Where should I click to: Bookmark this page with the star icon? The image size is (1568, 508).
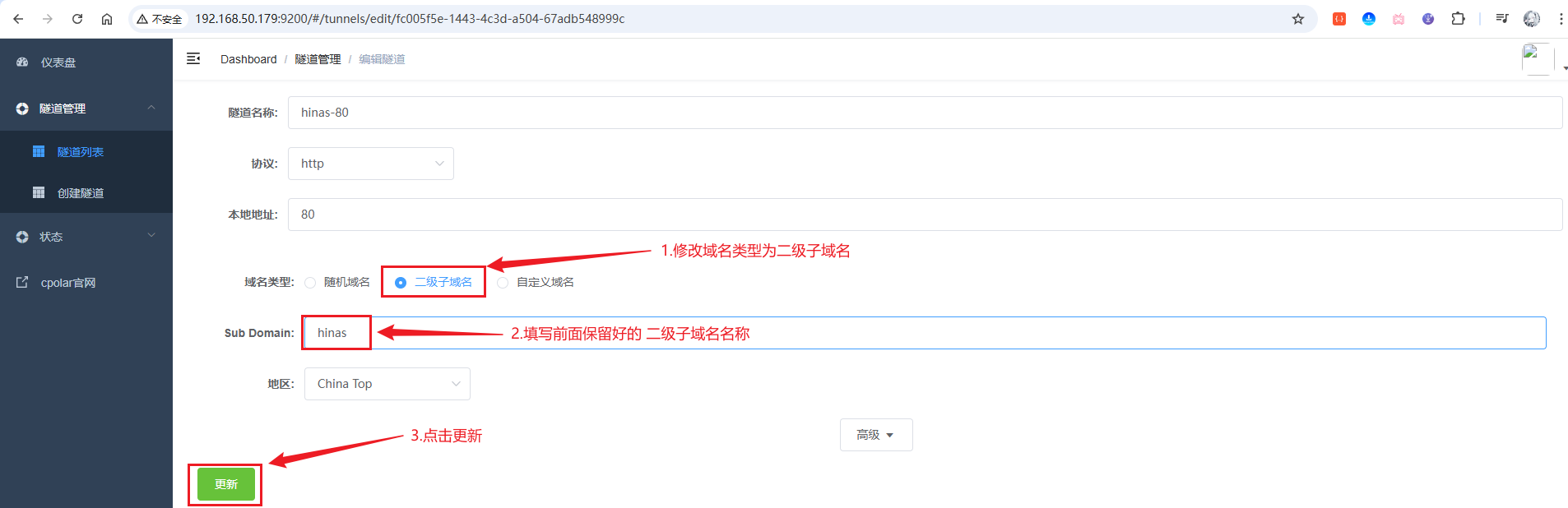(1298, 19)
